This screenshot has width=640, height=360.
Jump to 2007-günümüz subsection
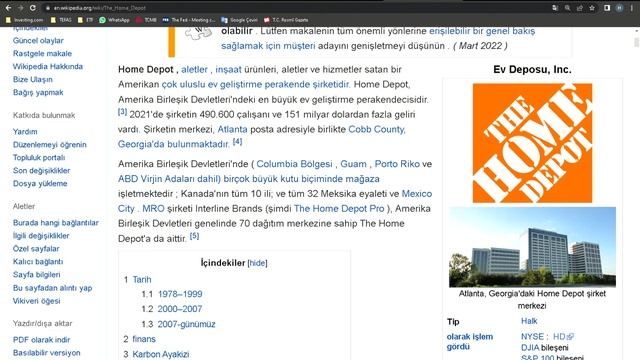click(186, 324)
